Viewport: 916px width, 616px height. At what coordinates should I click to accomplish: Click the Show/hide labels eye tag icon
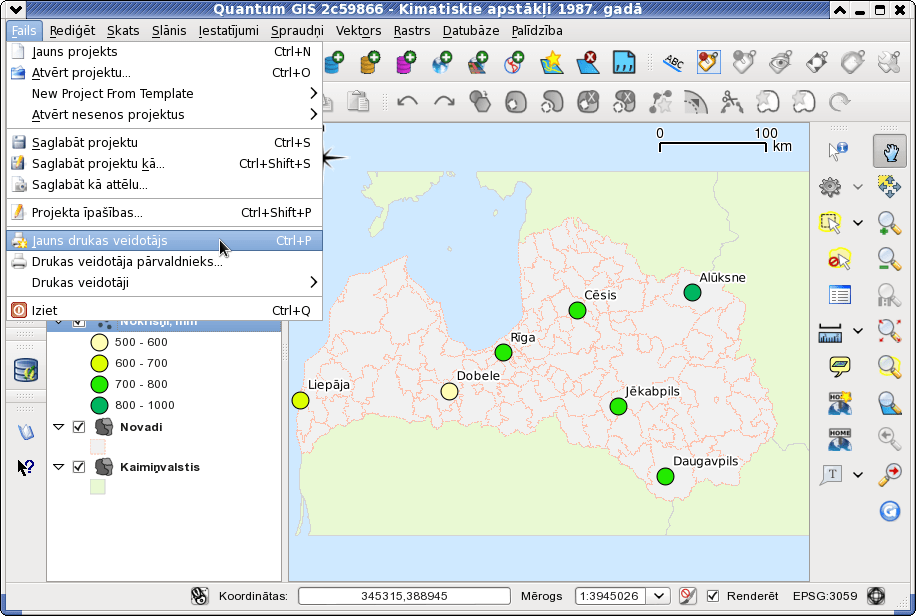(780, 62)
